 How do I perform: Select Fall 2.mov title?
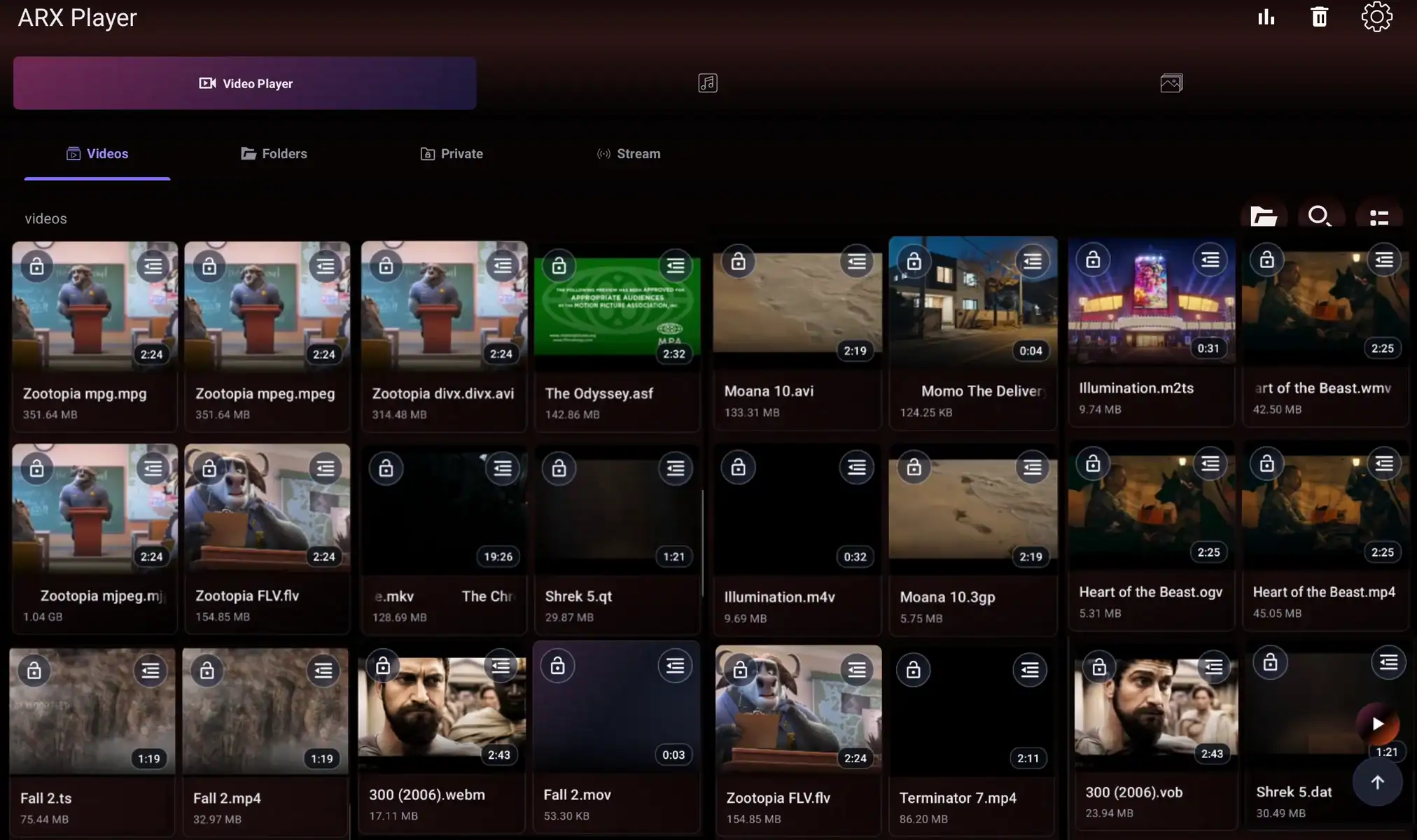578,794
